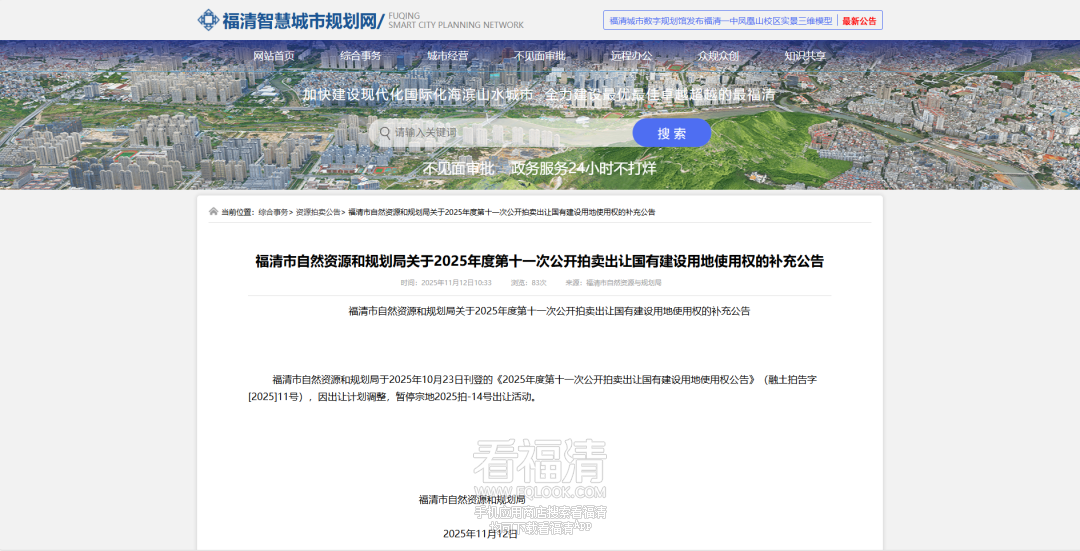Click the 看福清 watermark logo
1080x551 pixels.
540,463
